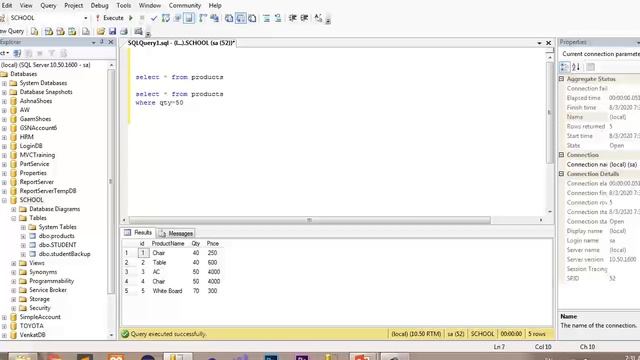Click the Categorized view icon in Properties

point(564,67)
